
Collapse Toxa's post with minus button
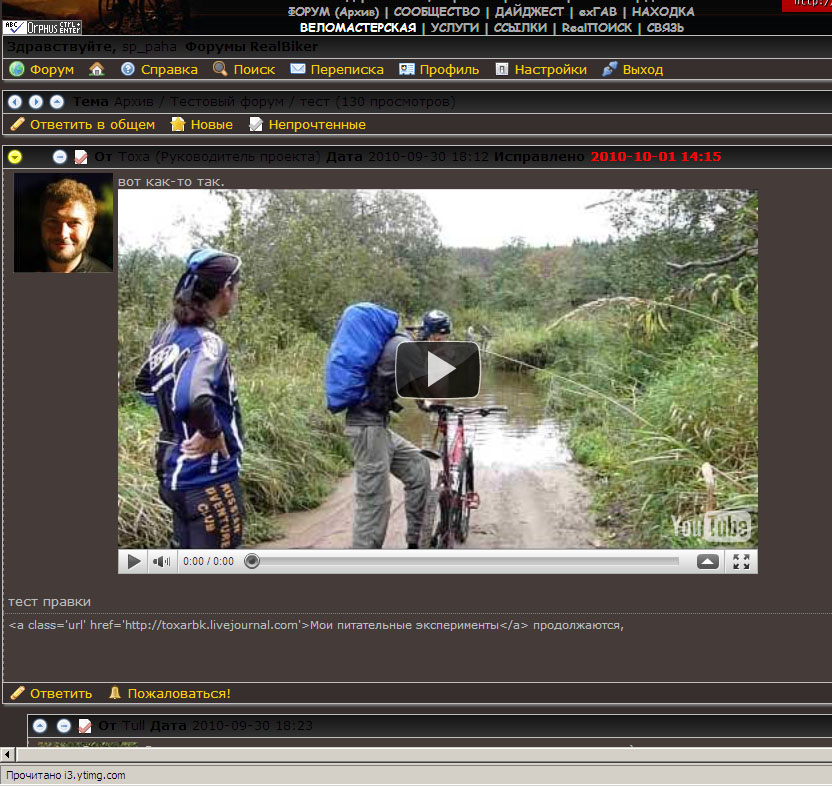pos(60,157)
